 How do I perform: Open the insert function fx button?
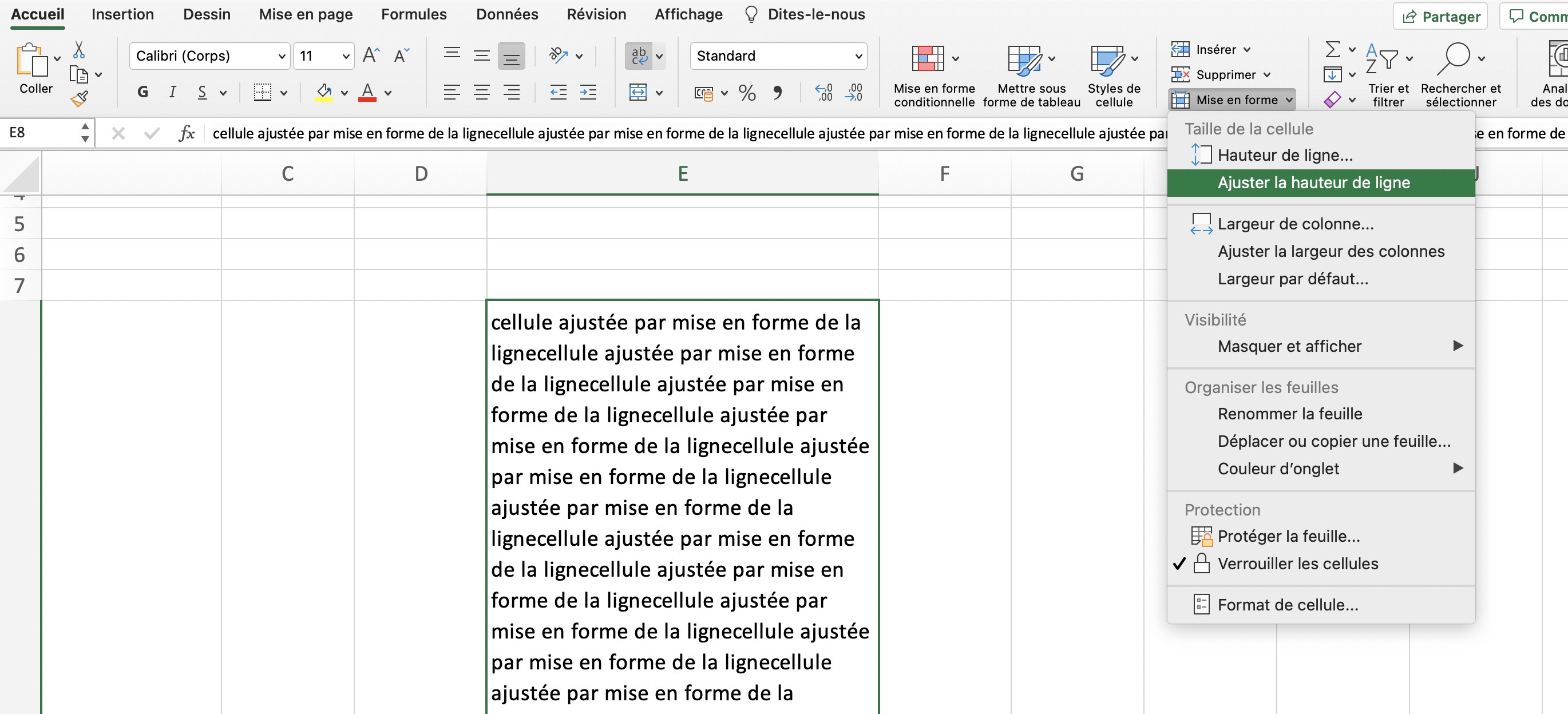coord(186,133)
